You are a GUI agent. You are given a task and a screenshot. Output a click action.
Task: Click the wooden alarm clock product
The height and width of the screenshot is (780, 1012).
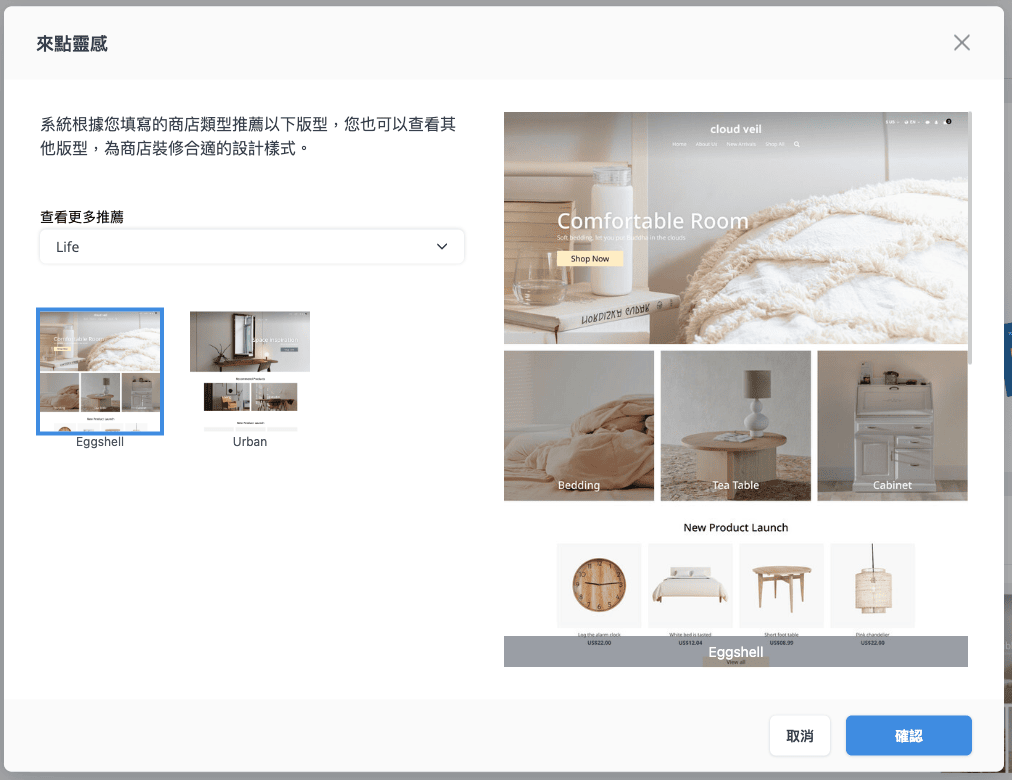click(x=598, y=585)
